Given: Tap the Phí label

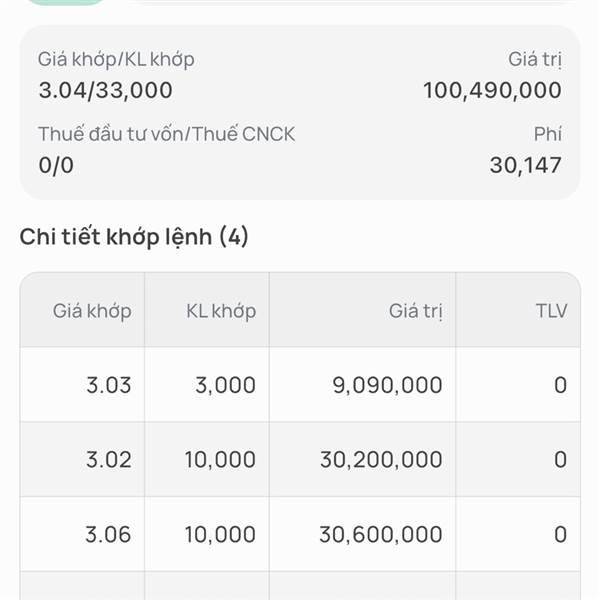Looking at the screenshot, I should tap(547, 134).
